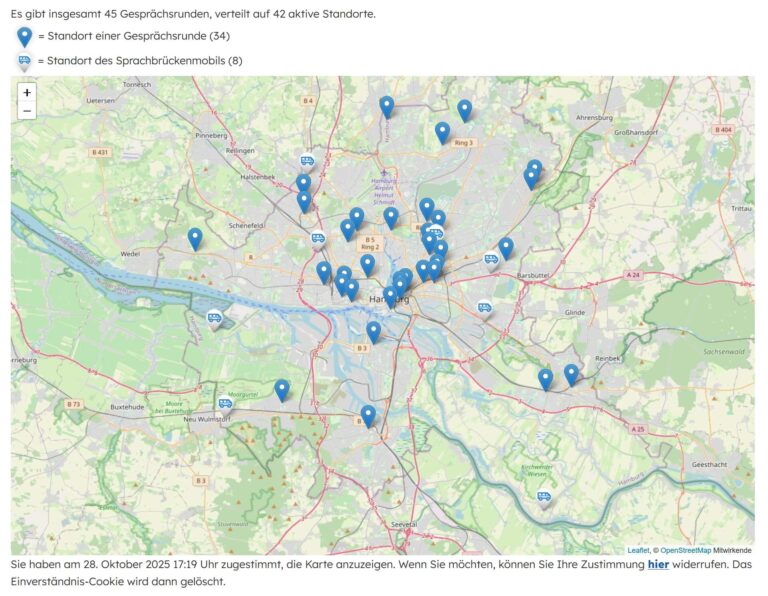Open the blue pin directly south of Hamburg center
This screenshot has width=768, height=596.
pos(374,331)
